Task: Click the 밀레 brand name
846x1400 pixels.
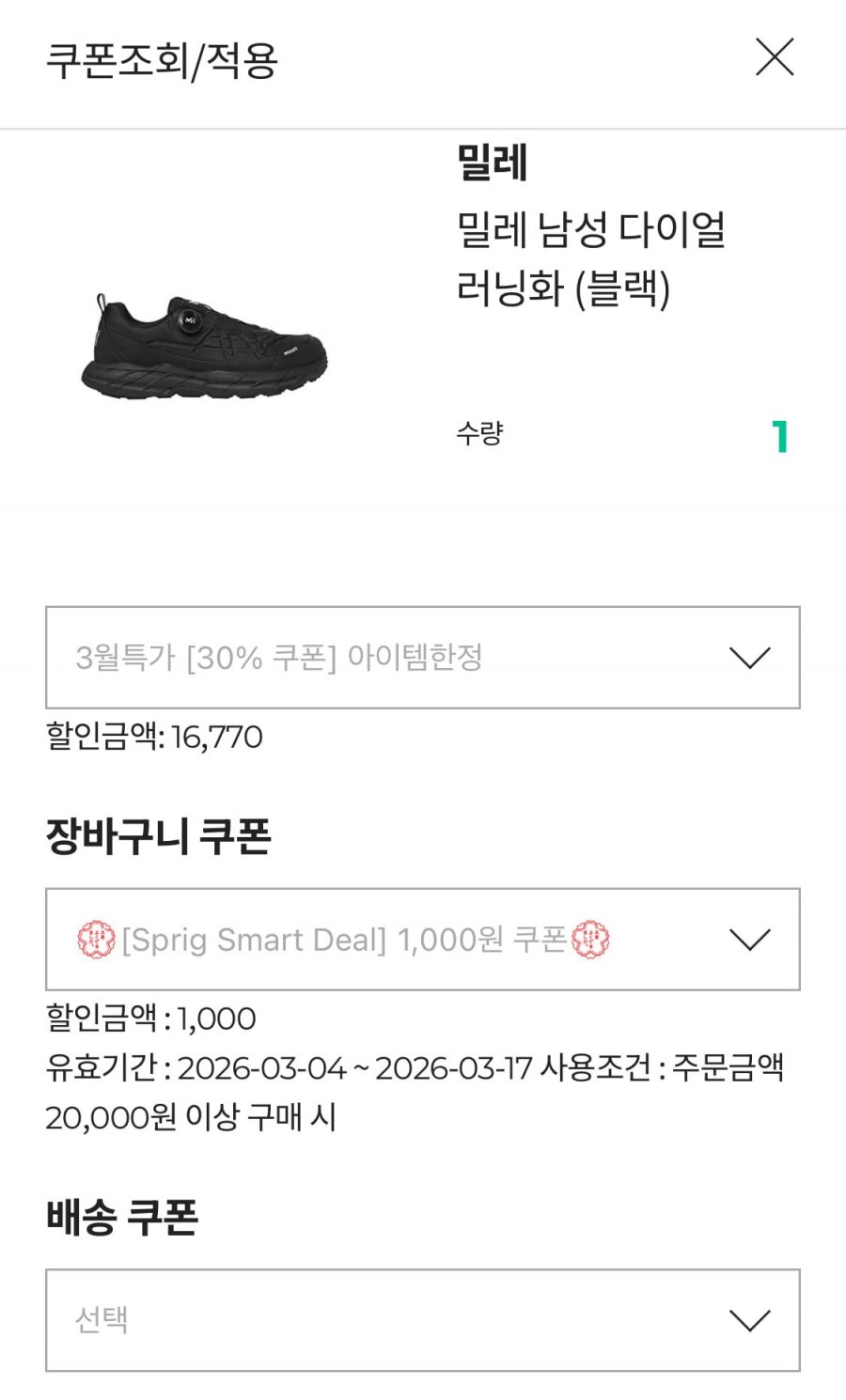Action: coord(492,162)
